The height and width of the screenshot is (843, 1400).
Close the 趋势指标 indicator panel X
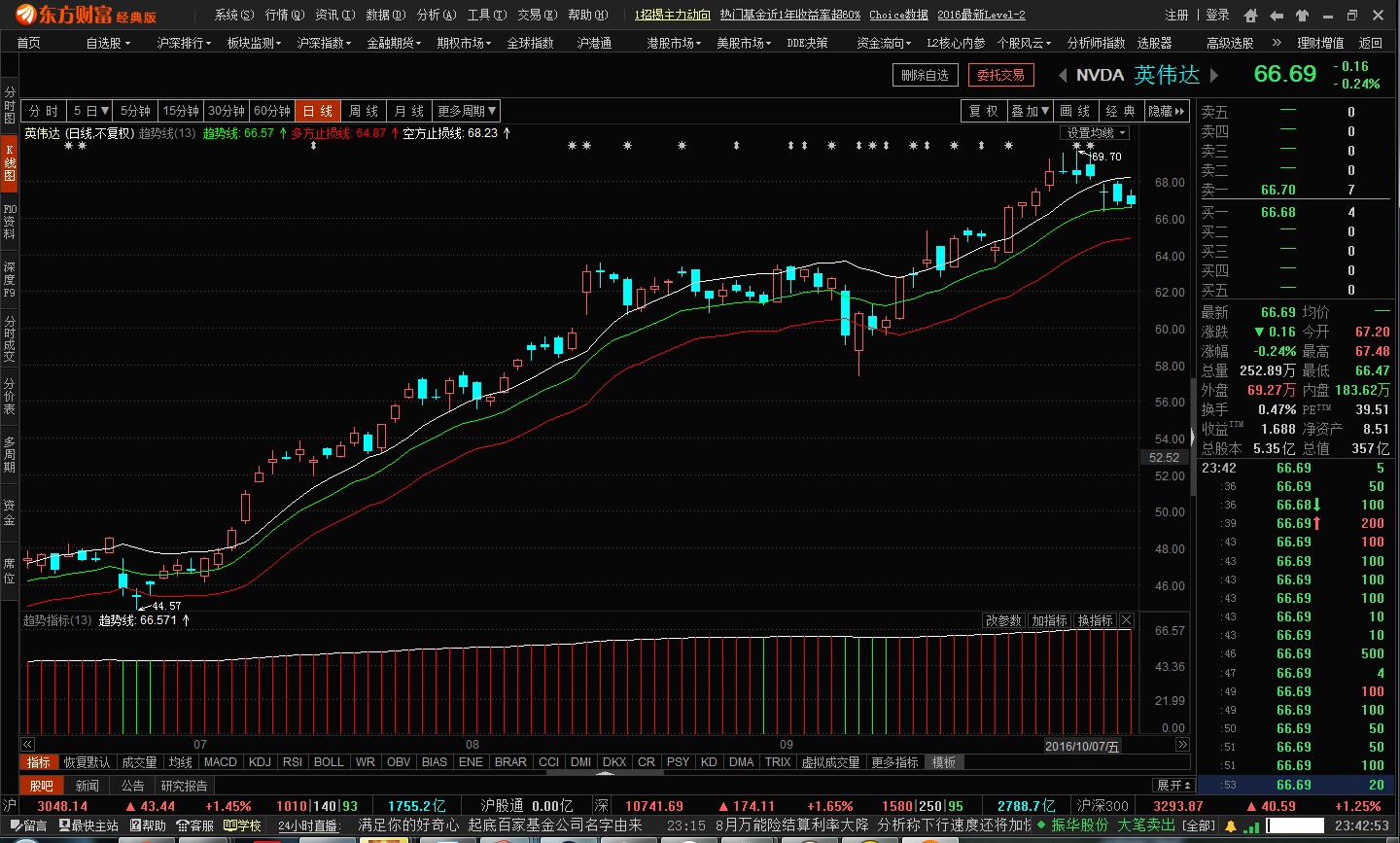click(1127, 620)
